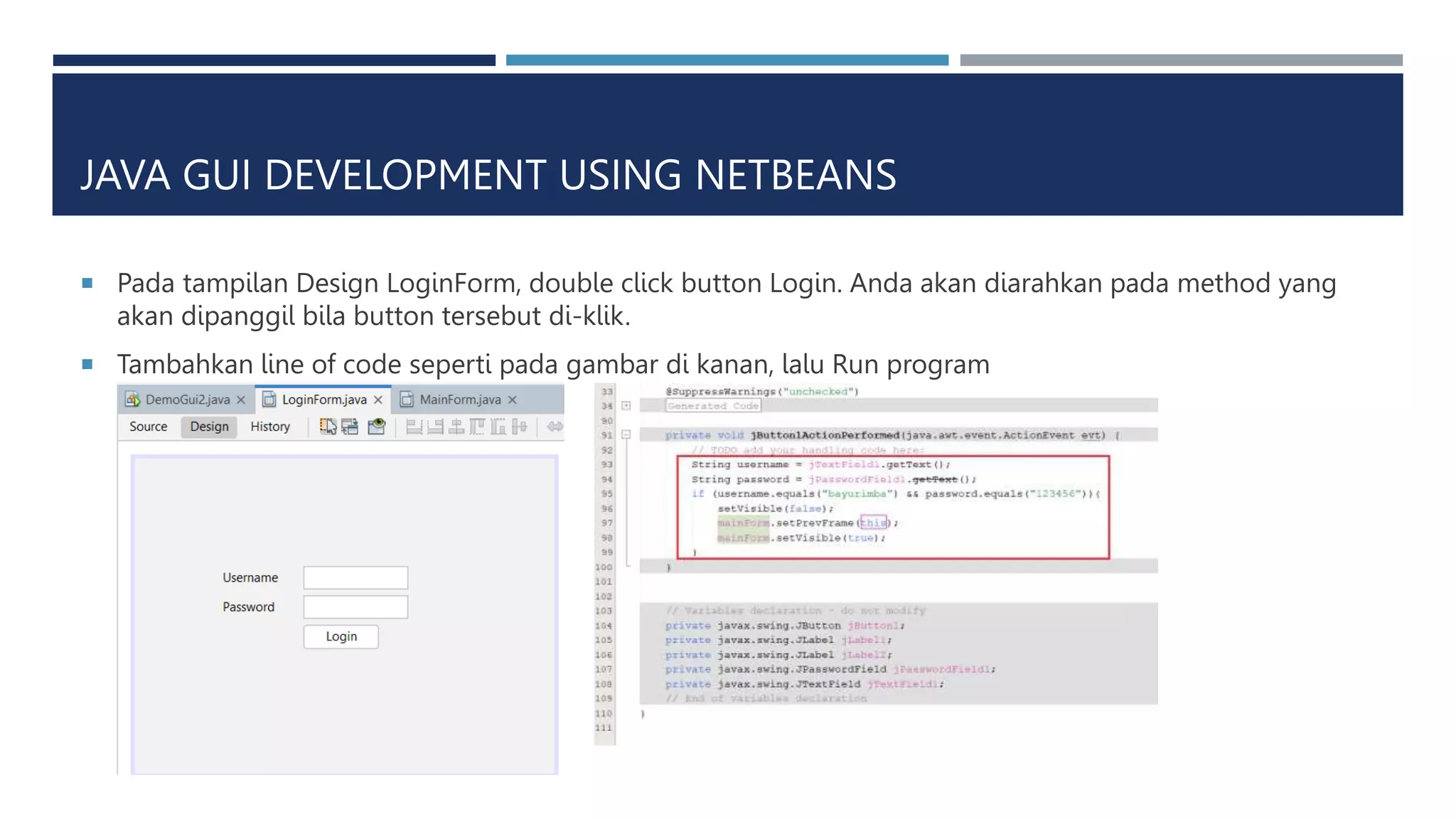
Task: Collapse the jButton1ActionPerformed method fold
Action: point(626,434)
